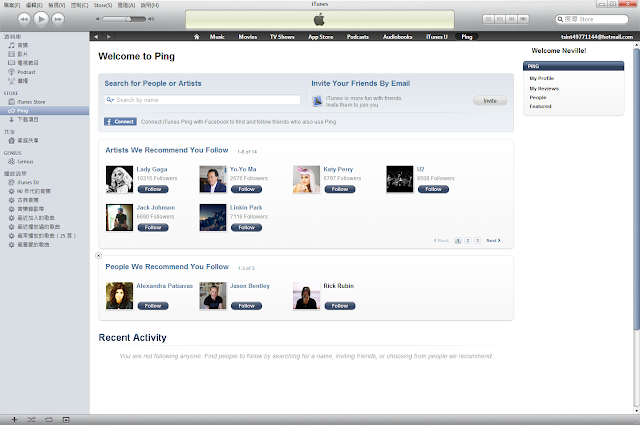This screenshot has width=640, height=425.
Task: Go back using store back arrow
Action: [96, 37]
